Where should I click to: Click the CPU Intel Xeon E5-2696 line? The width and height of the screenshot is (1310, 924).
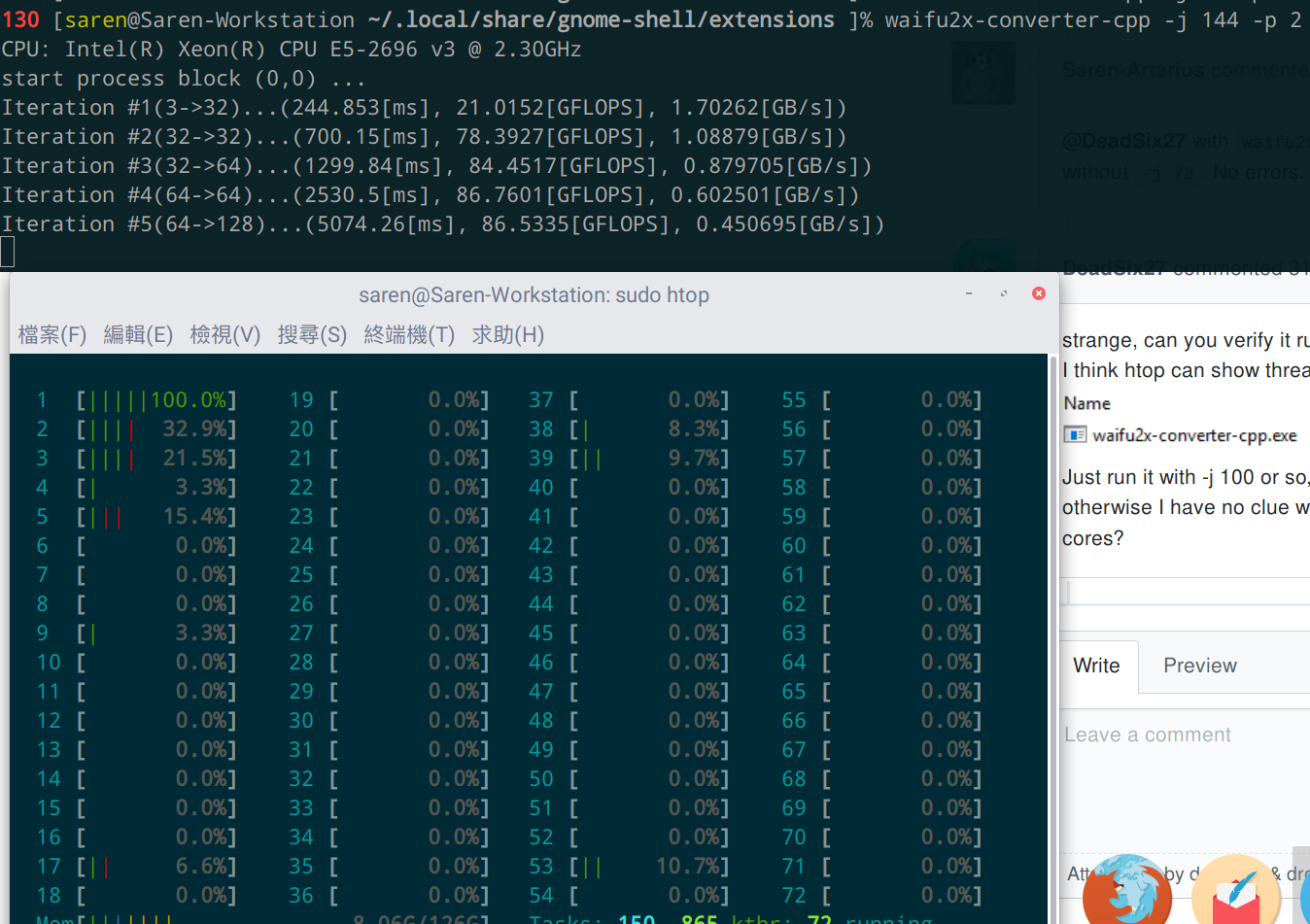coord(292,50)
